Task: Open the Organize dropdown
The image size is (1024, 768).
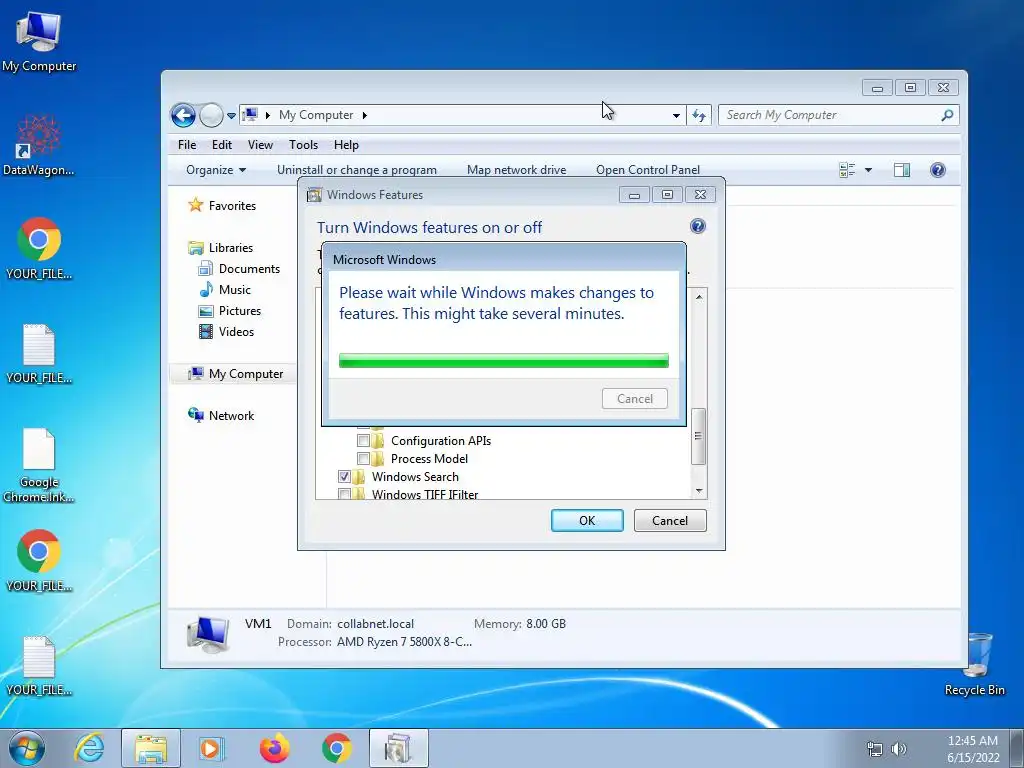Action: pyautogui.click(x=216, y=170)
